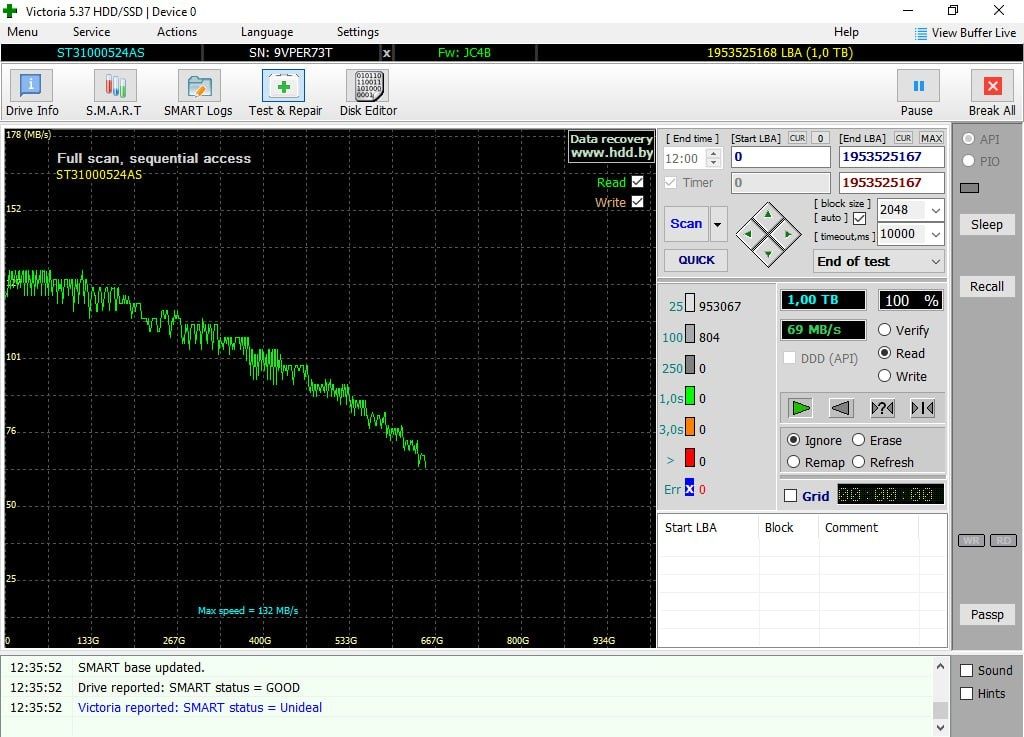Click the QUICK scan button
1024x737 pixels.
tap(696, 260)
